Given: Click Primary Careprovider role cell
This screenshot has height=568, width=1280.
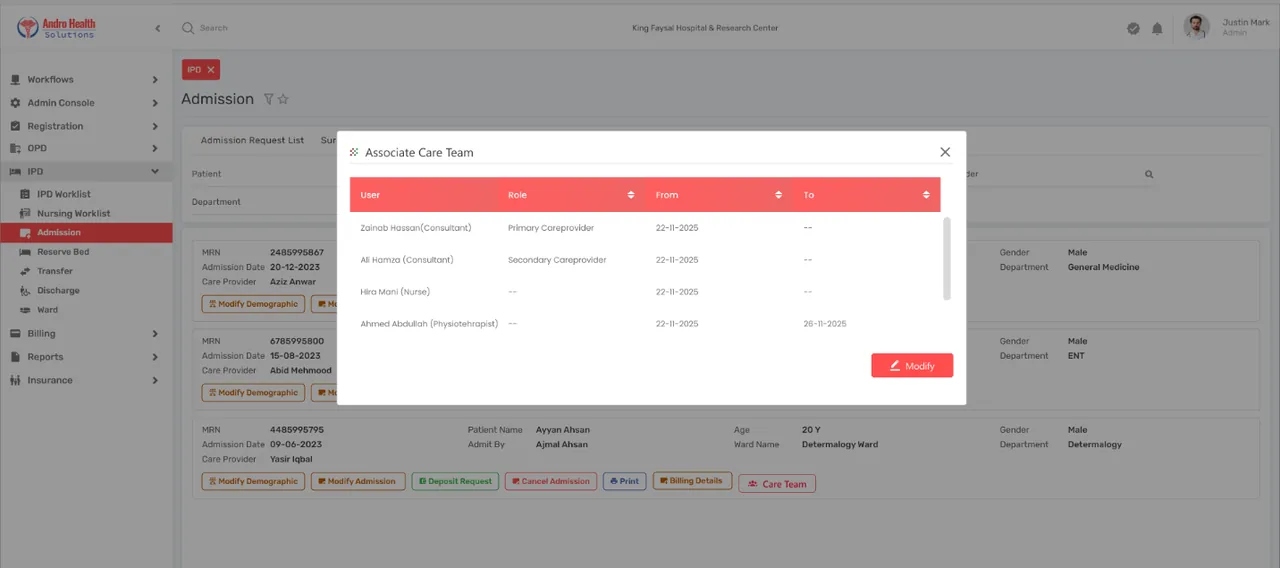Looking at the screenshot, I should point(551,228).
